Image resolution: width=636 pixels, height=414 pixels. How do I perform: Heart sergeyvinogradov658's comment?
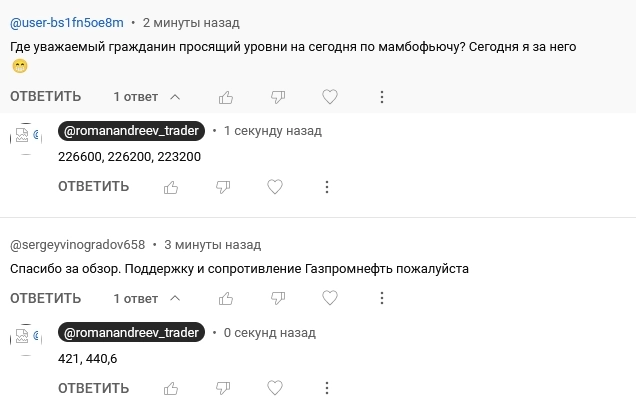[329, 298]
